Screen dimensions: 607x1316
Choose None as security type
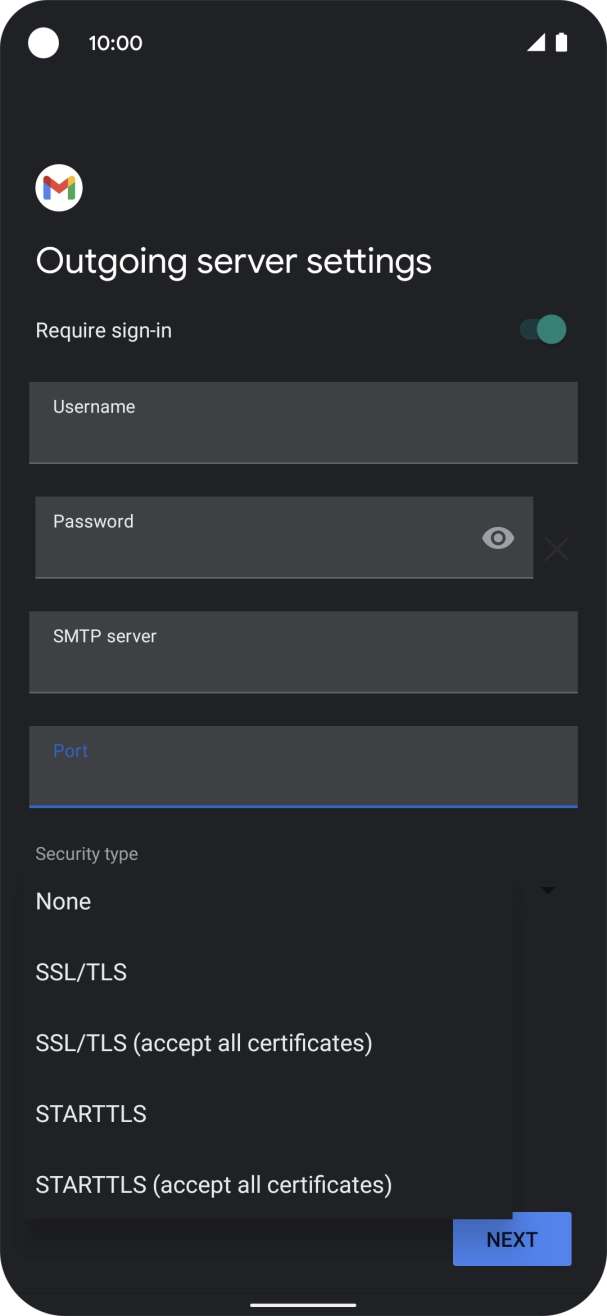pyautogui.click(x=64, y=901)
